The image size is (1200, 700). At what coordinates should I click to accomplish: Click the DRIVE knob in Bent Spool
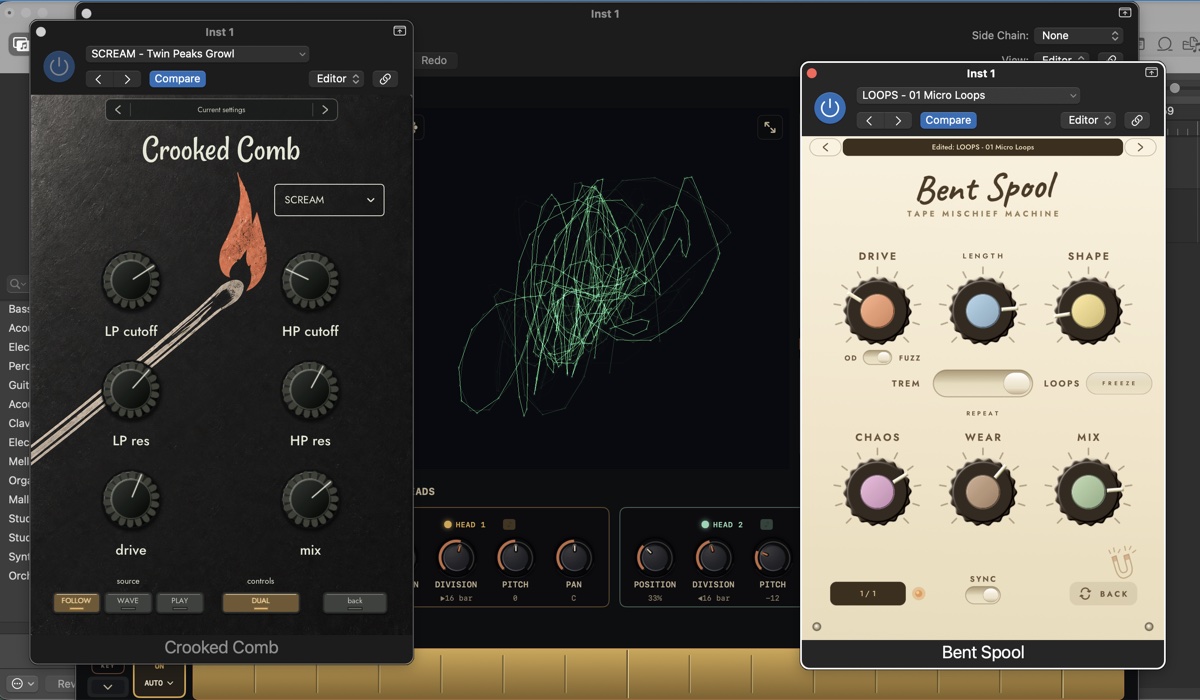click(x=877, y=311)
